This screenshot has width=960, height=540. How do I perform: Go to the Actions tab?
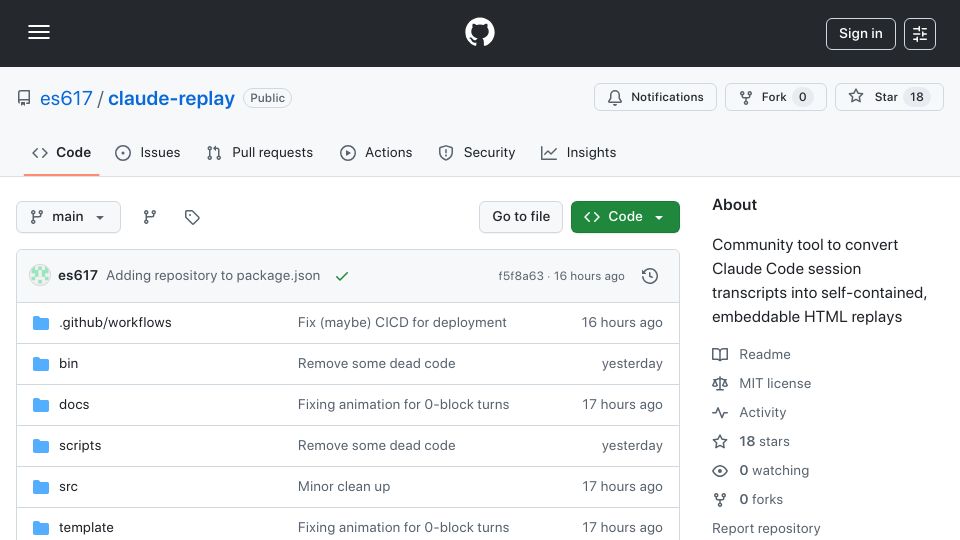[x=376, y=152]
